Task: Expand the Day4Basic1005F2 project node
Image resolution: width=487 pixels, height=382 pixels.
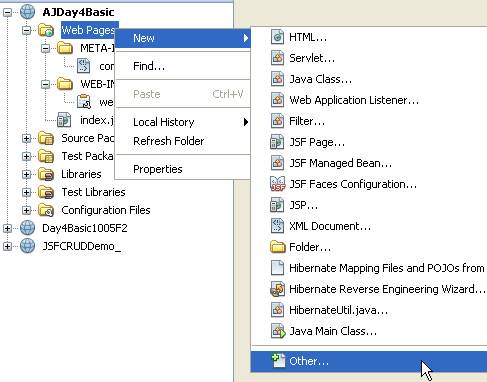Action: pos(7,228)
